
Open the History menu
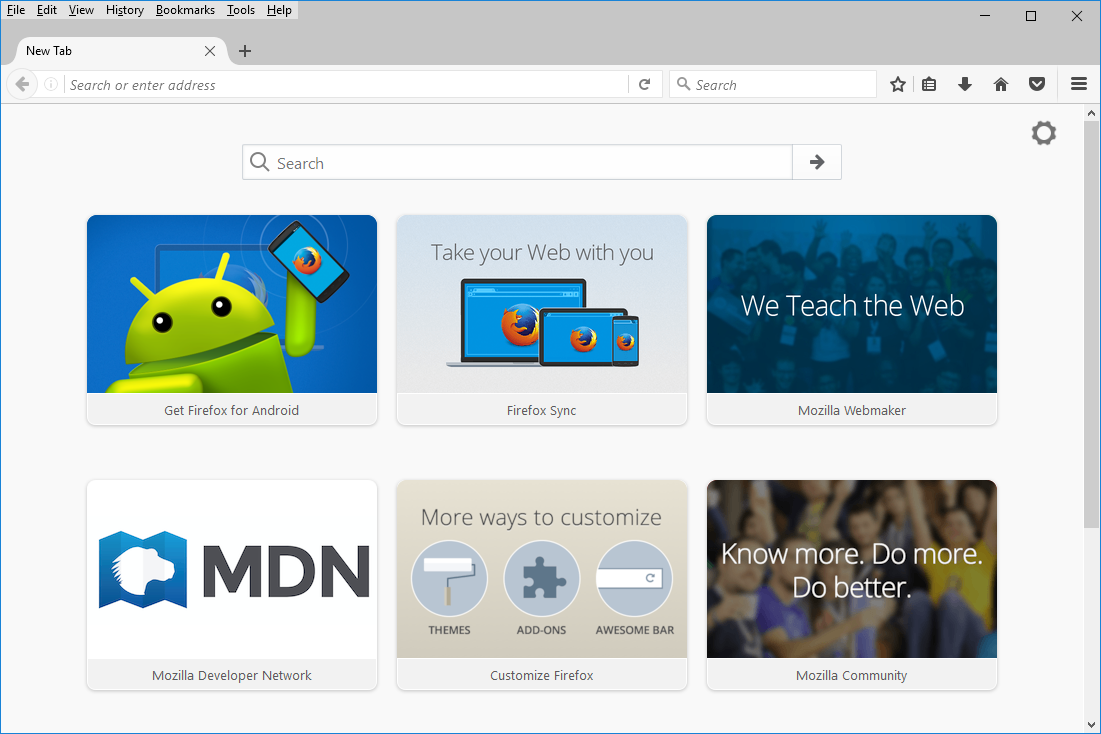click(124, 10)
